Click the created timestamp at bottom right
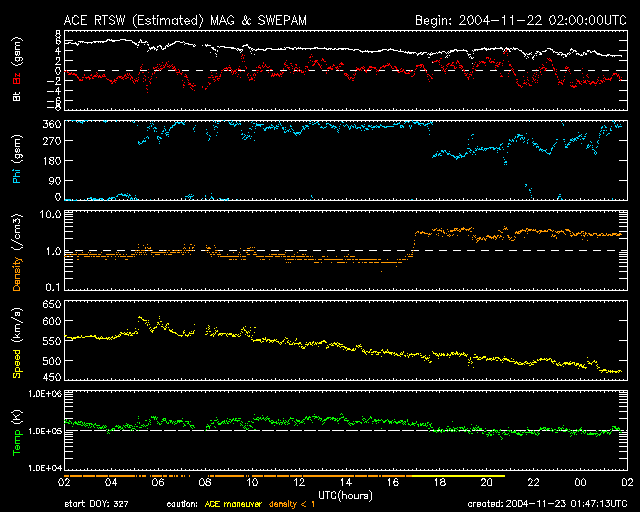 pos(547,504)
